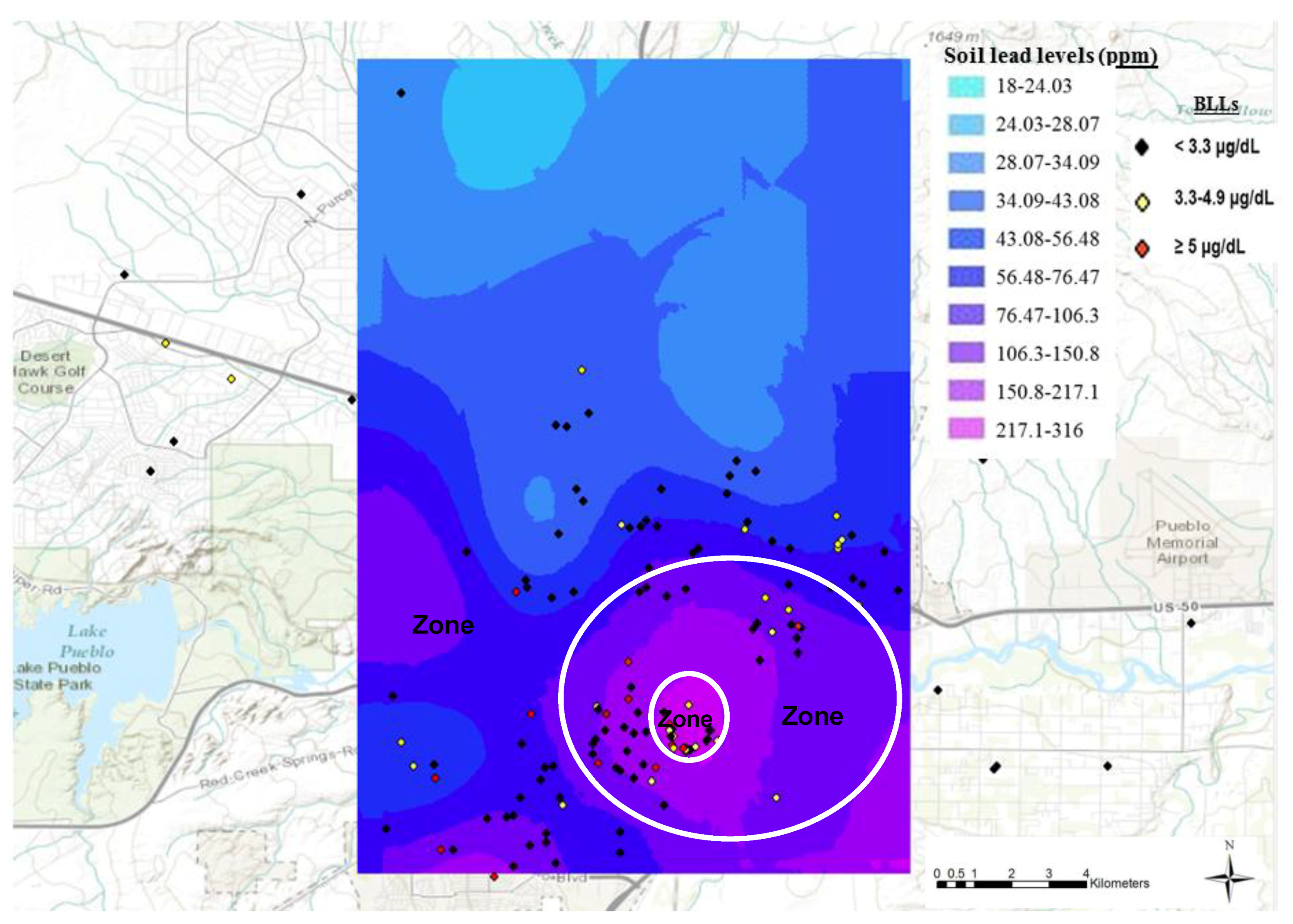Click the "Pueblo Memorial Airport" map label
The image size is (1293, 924).
coord(1182,542)
